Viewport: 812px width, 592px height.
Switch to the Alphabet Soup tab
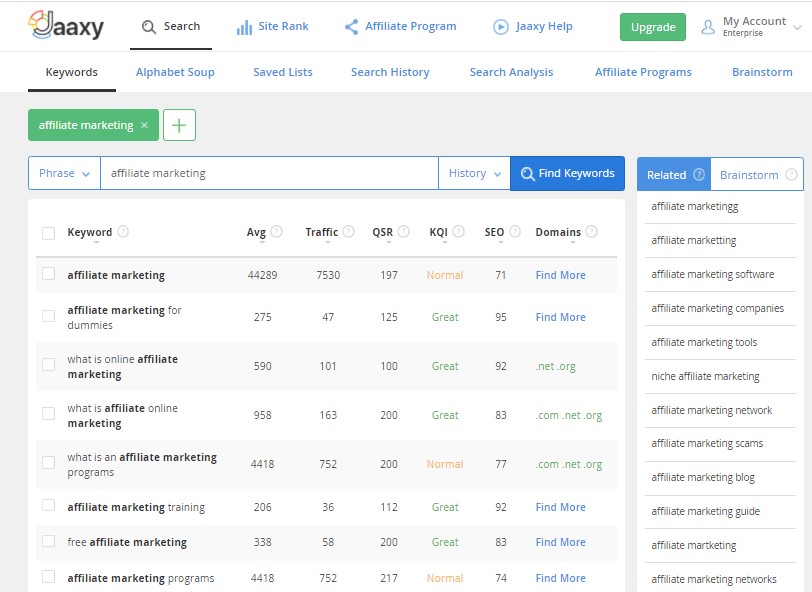[175, 72]
